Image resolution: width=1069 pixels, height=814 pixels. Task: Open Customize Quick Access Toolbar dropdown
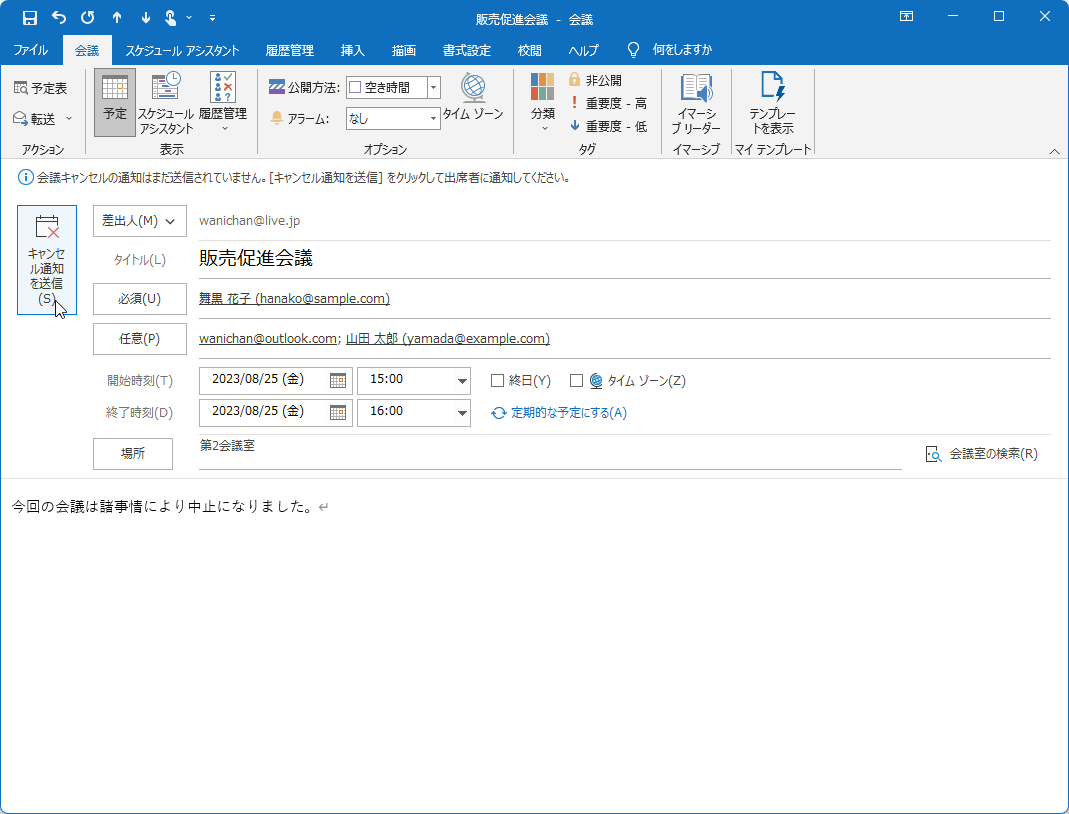[213, 18]
